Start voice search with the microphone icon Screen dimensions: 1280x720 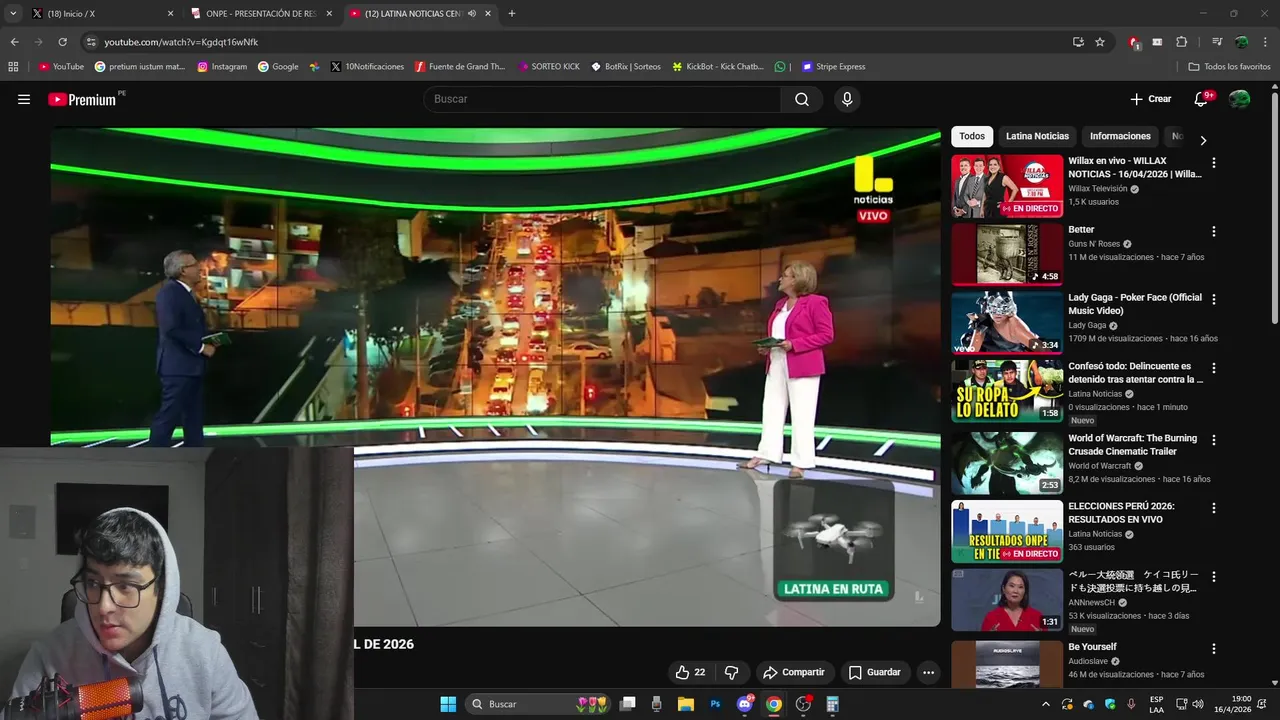[847, 99]
